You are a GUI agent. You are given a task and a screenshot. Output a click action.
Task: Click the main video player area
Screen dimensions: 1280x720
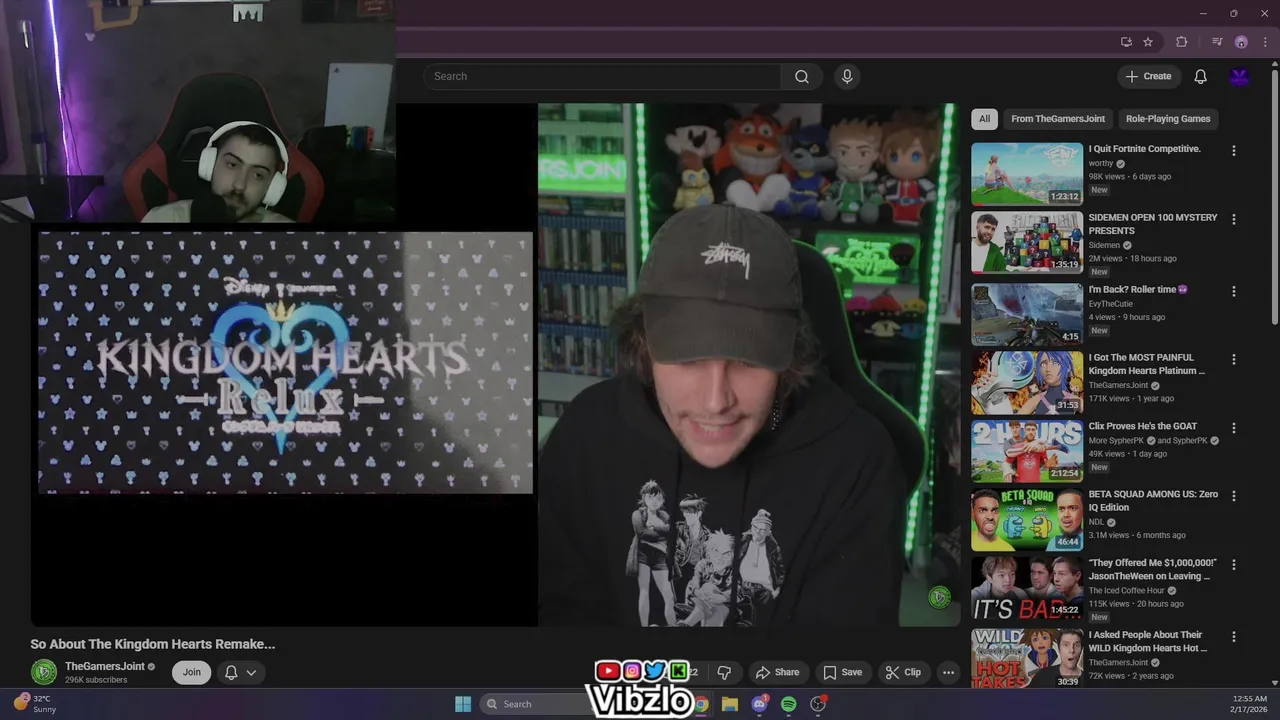tap(495, 365)
